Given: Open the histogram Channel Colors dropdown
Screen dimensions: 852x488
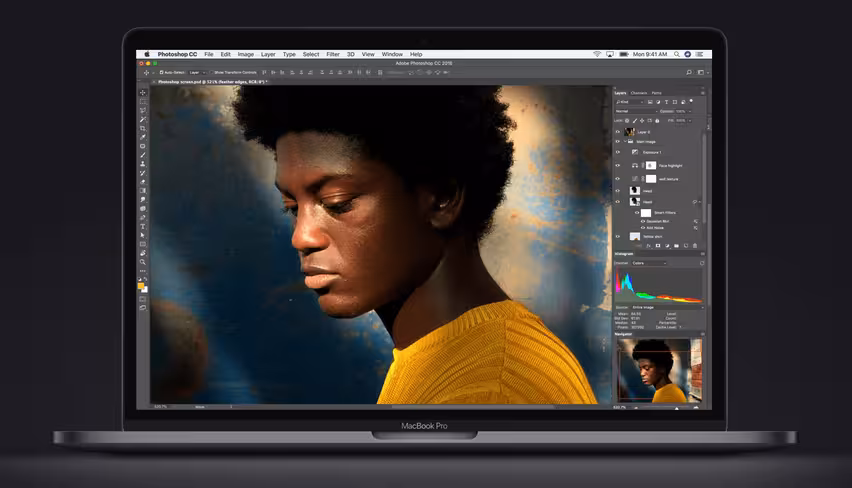Looking at the screenshot, I should click(649, 263).
